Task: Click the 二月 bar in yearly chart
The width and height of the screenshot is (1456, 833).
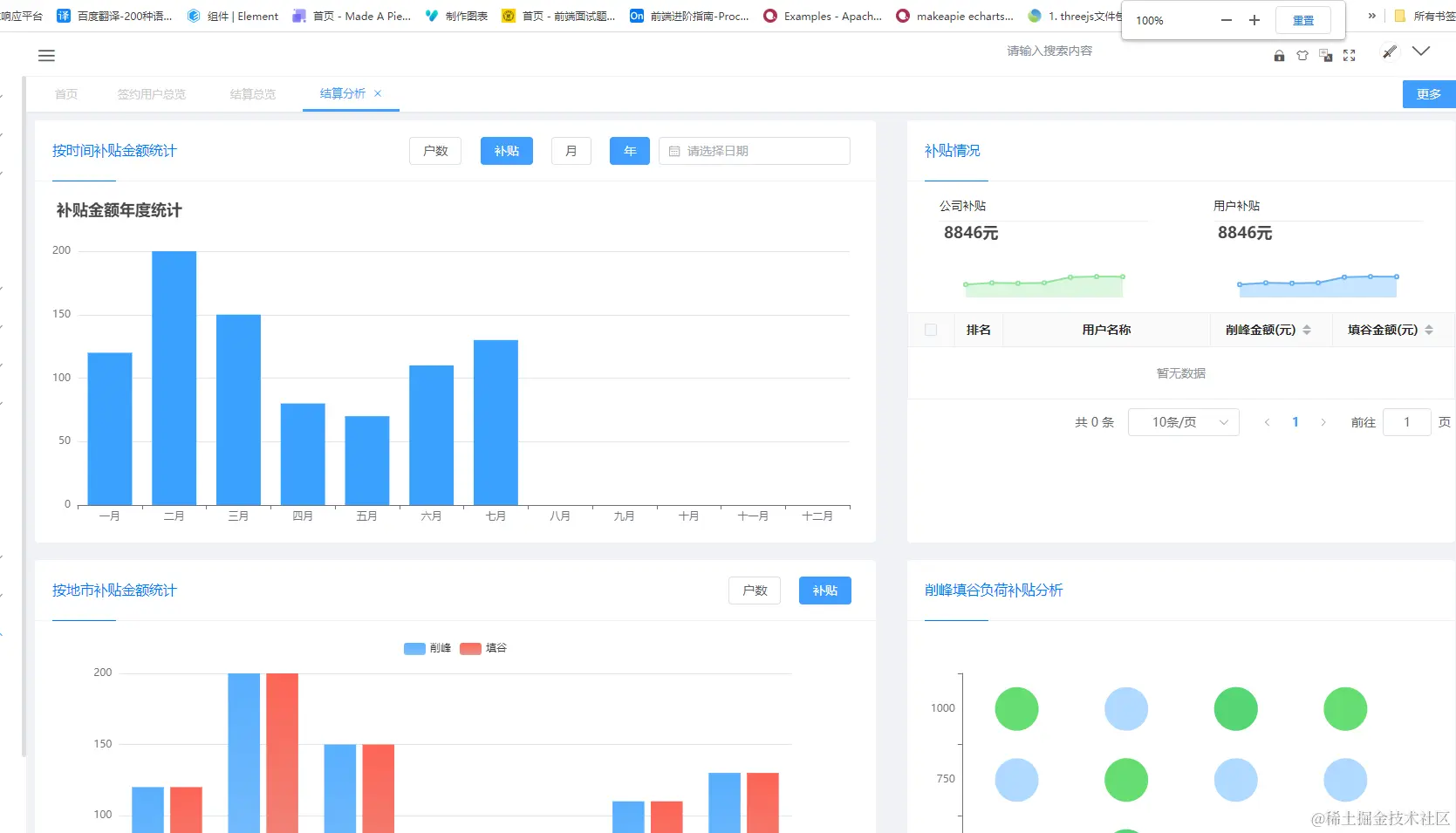Action: [174, 378]
